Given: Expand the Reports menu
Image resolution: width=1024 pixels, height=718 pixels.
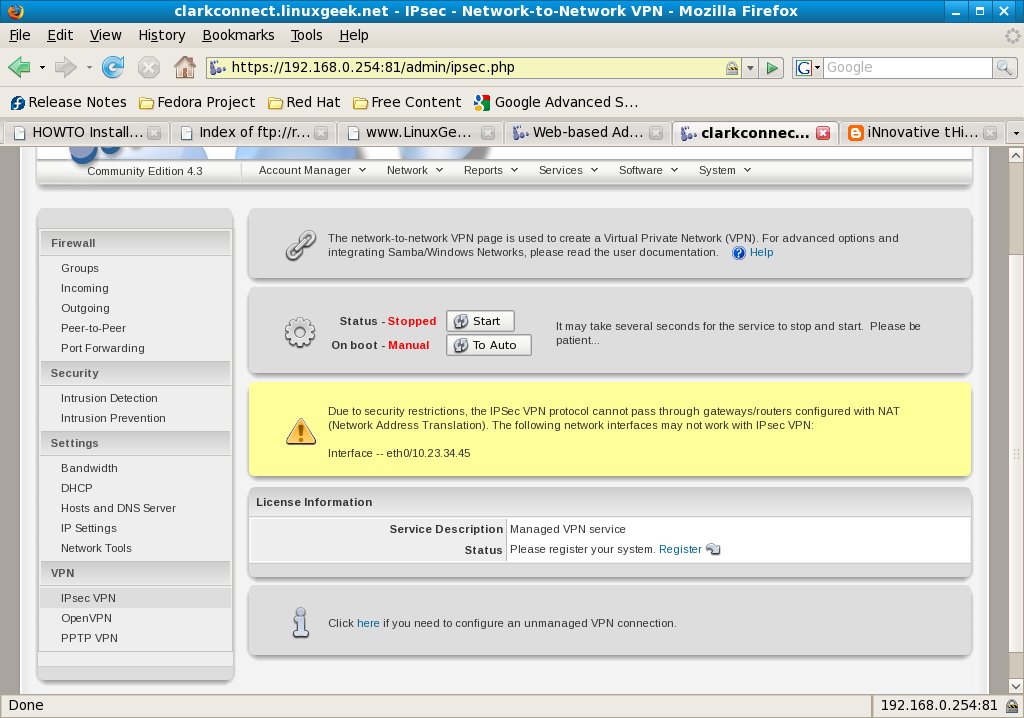Looking at the screenshot, I should pos(490,170).
